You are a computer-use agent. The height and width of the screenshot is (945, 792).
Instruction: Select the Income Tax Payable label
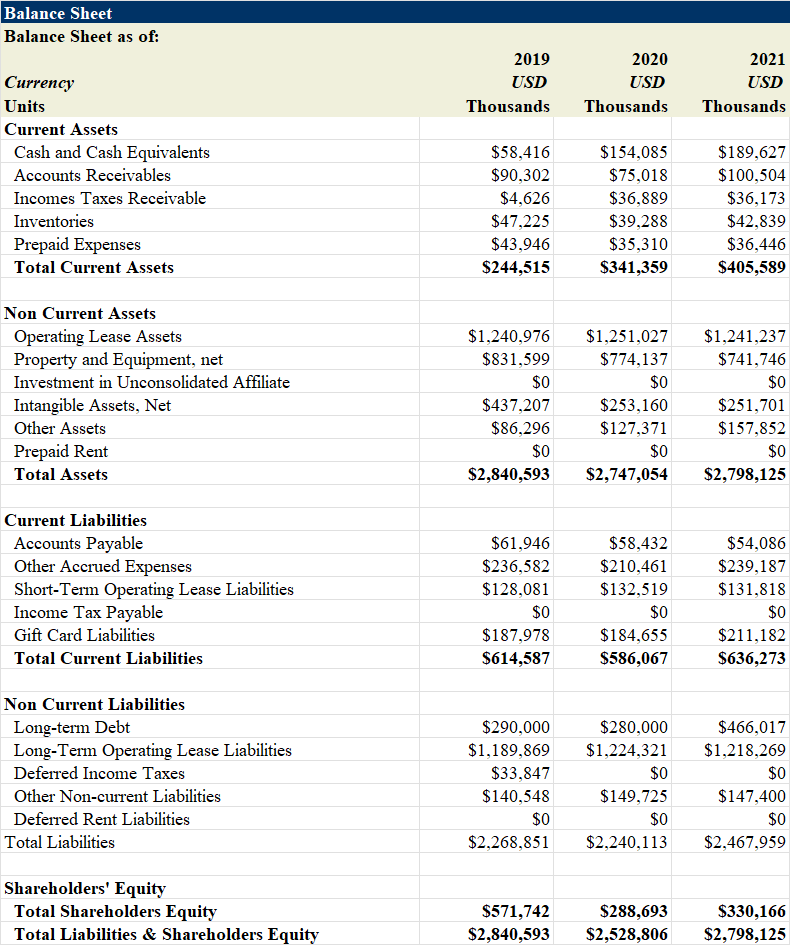[89, 612]
